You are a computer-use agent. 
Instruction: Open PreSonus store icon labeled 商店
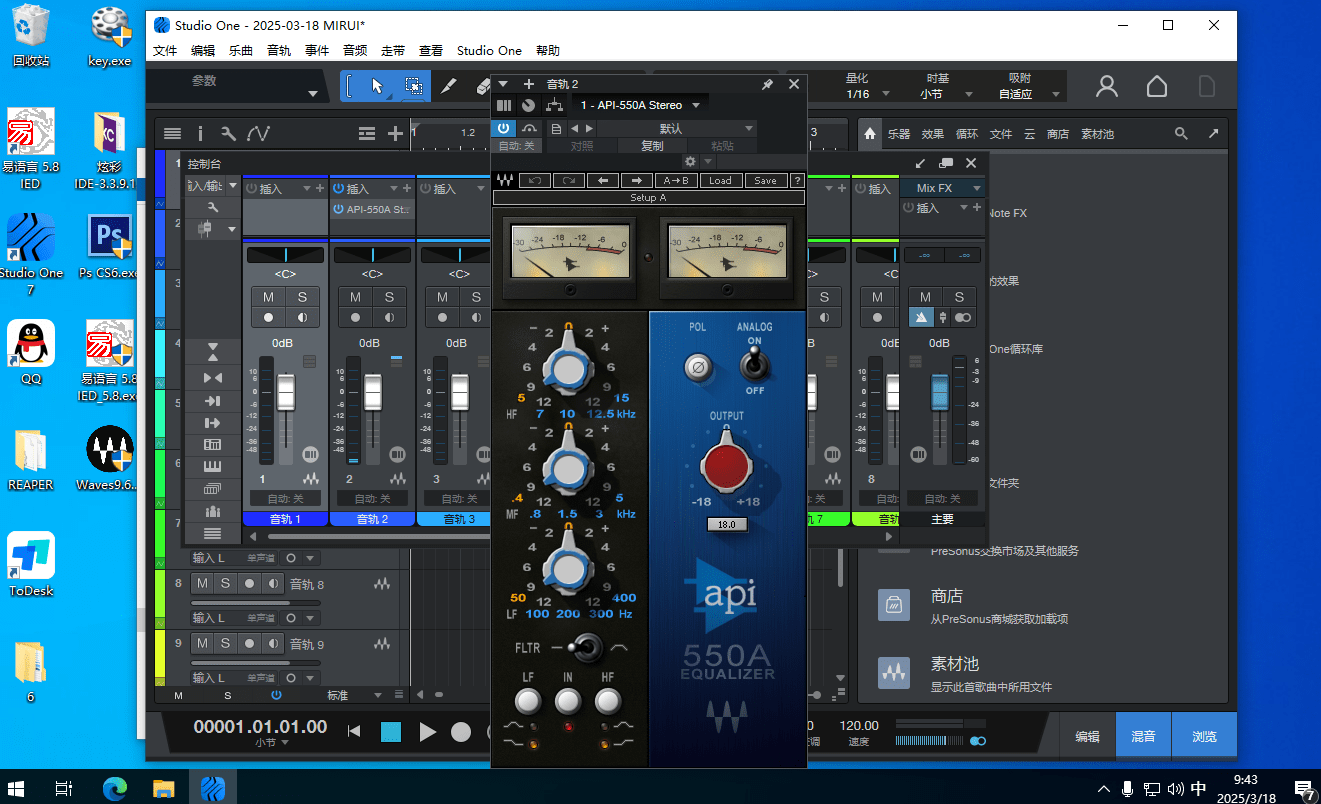pyautogui.click(x=893, y=604)
